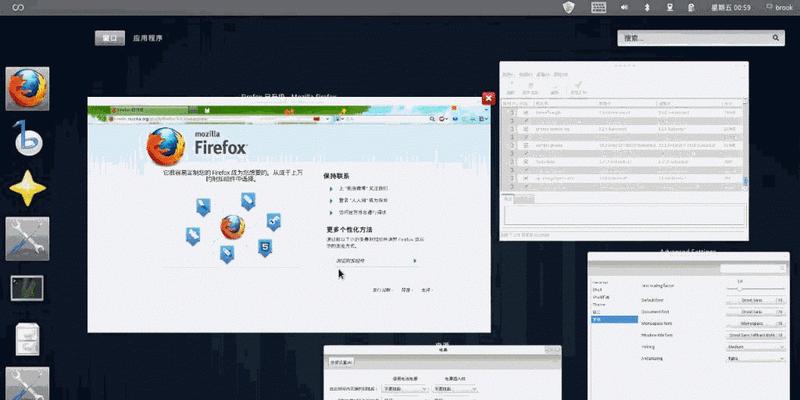Launch Firefox from the dash
Screen dimensions: 800x400
[x=28, y=89]
